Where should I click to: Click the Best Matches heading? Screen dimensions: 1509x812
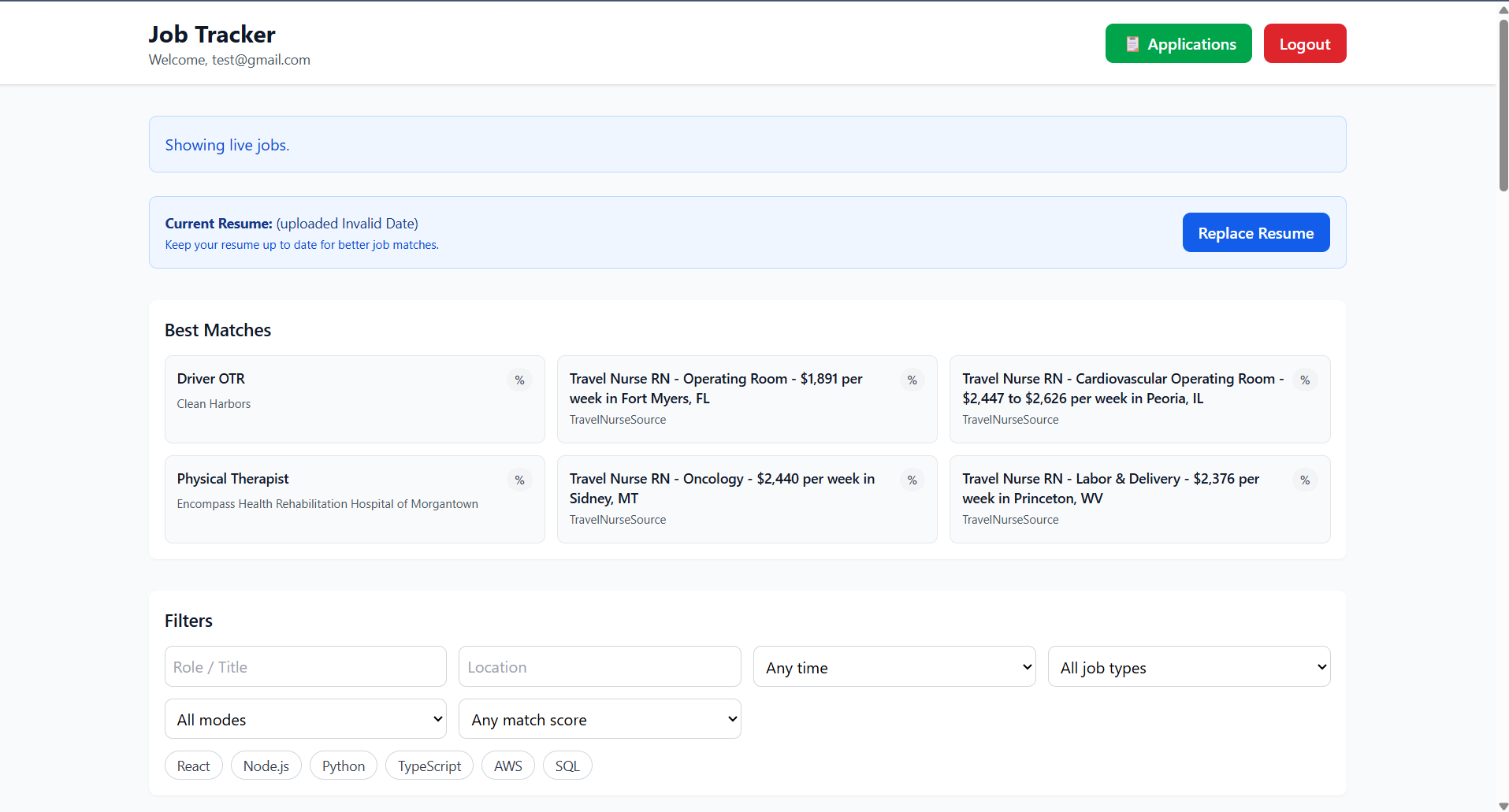pyautogui.click(x=217, y=330)
